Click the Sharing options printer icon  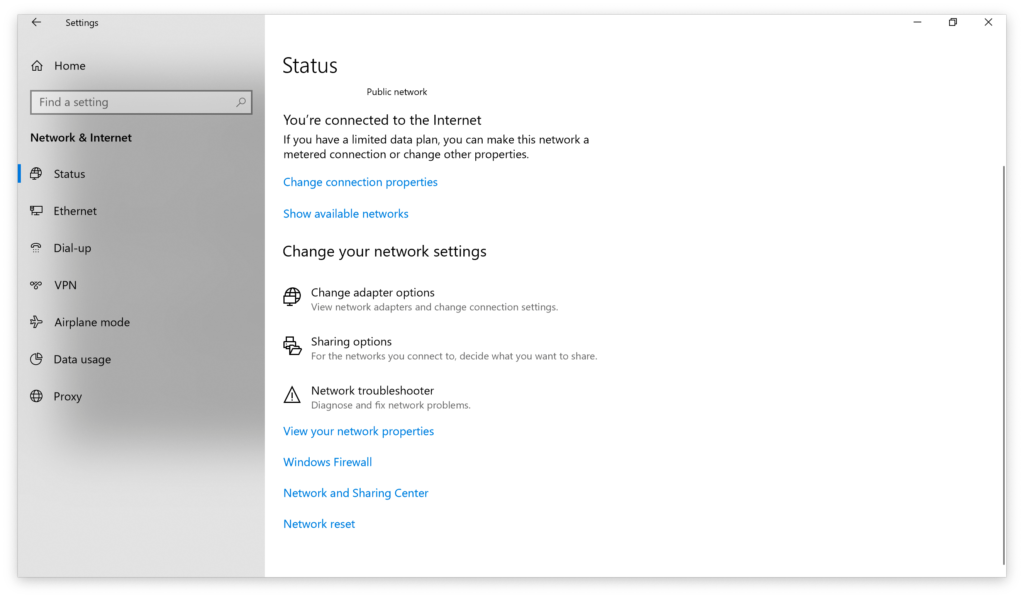coord(292,346)
